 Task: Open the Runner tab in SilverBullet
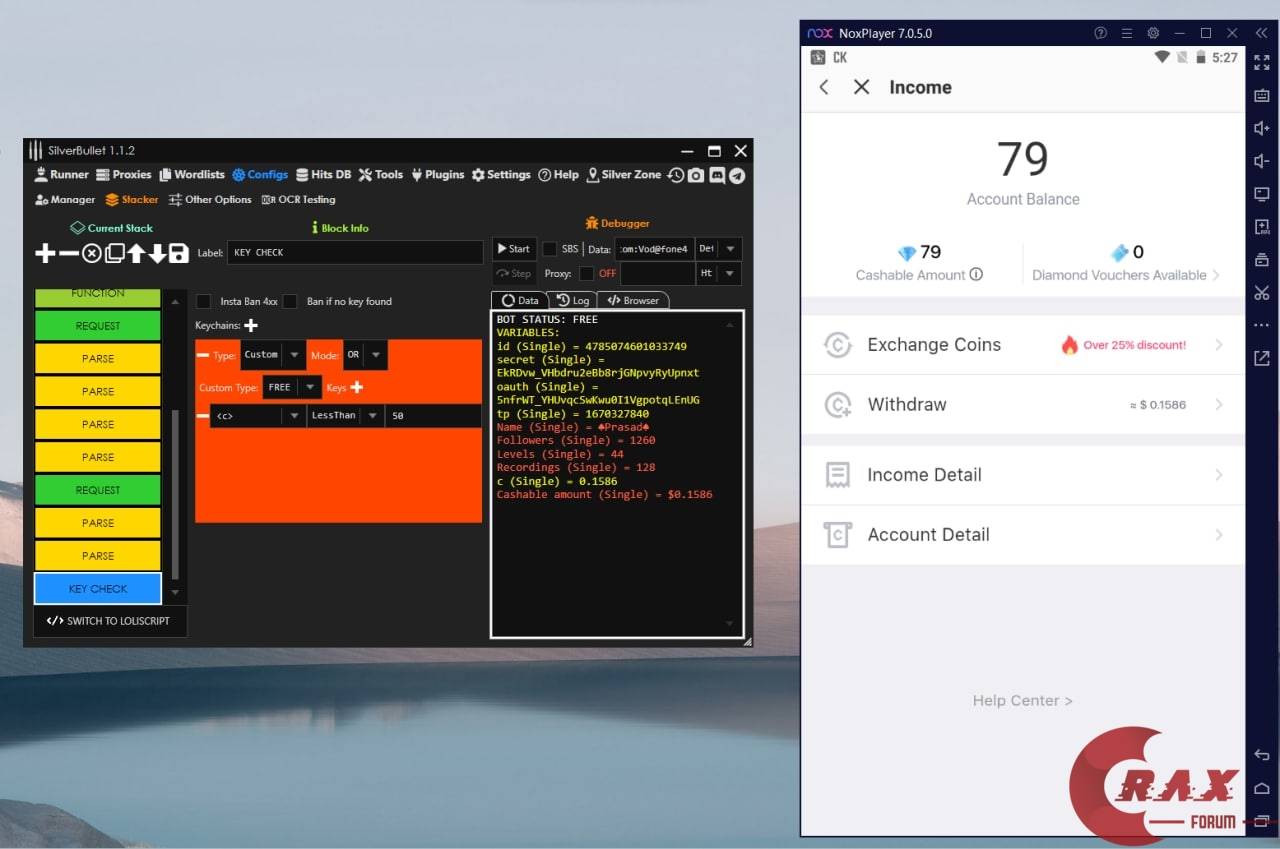pyautogui.click(x=62, y=175)
